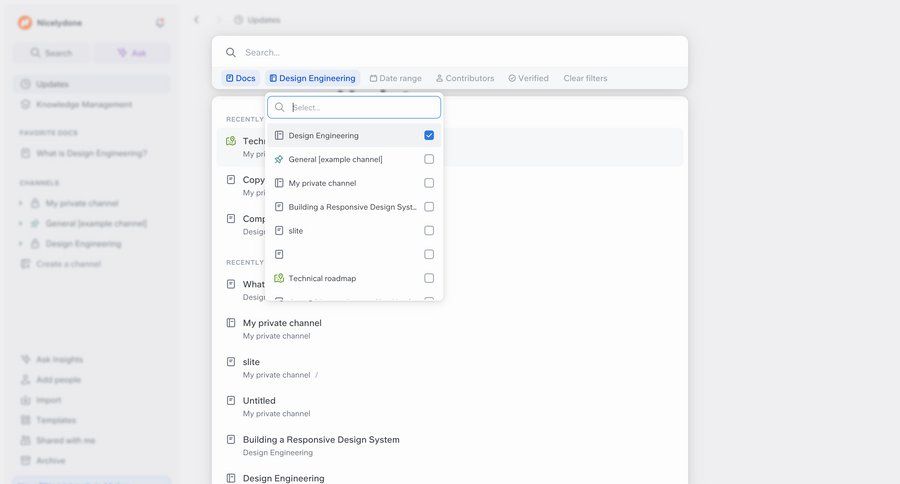Focus the Select filter input field
Viewport: 900px width, 484px height.
[x=362, y=107]
